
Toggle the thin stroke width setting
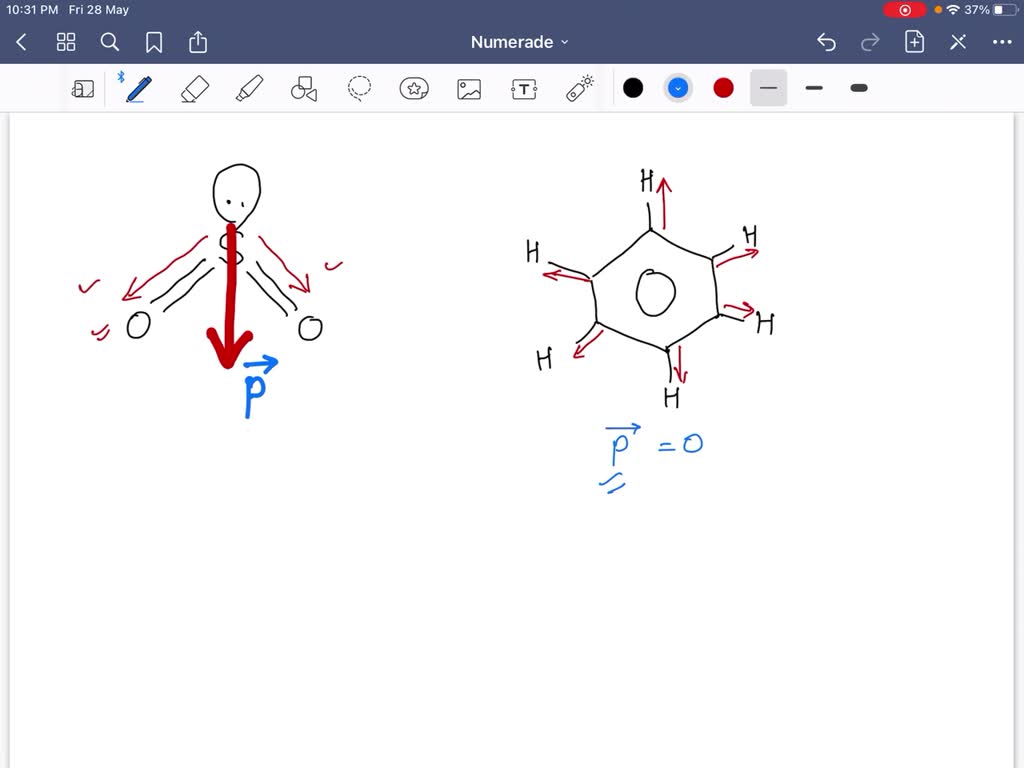coord(768,88)
